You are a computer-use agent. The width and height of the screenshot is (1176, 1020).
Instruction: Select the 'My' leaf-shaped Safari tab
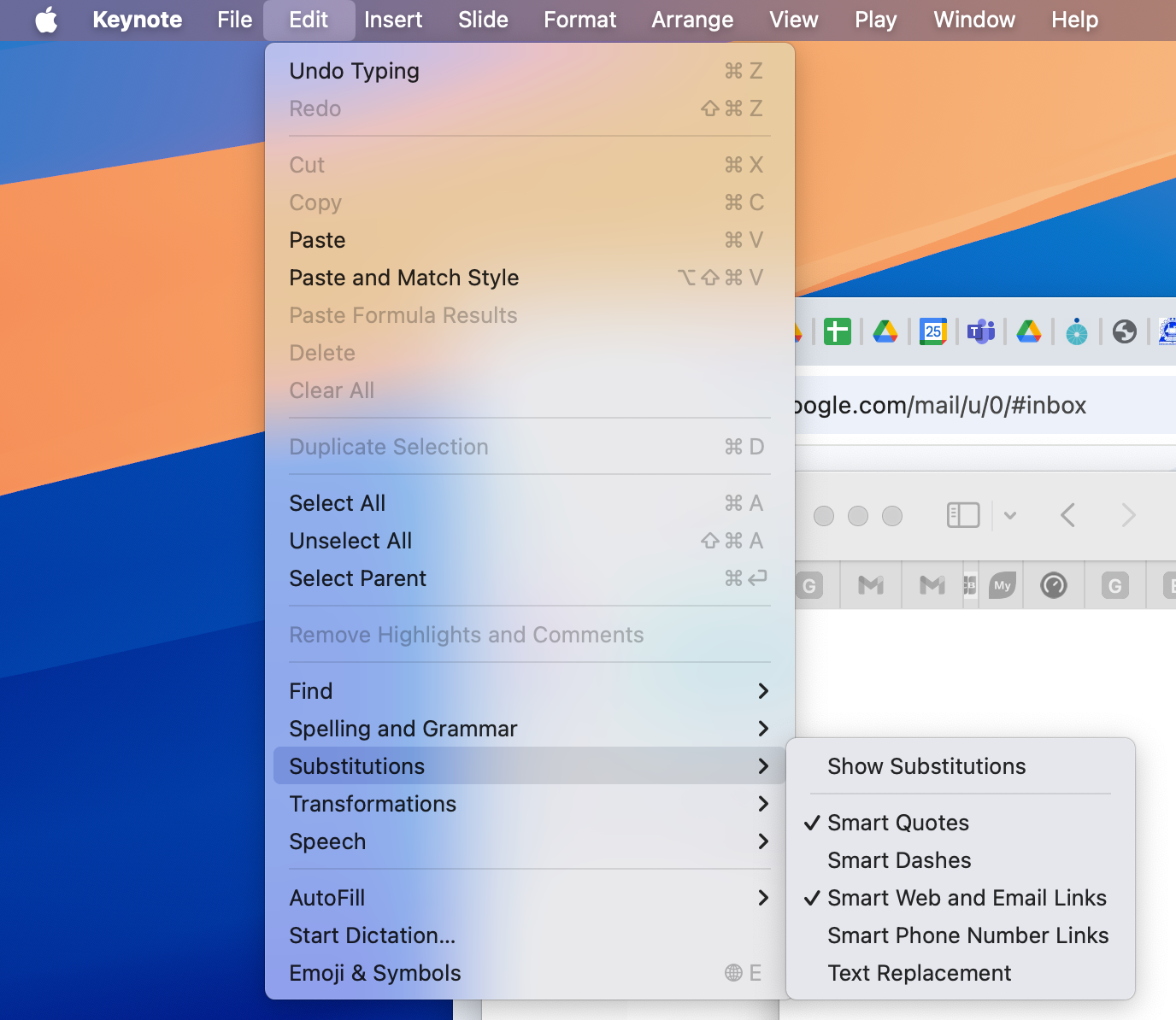click(1003, 585)
